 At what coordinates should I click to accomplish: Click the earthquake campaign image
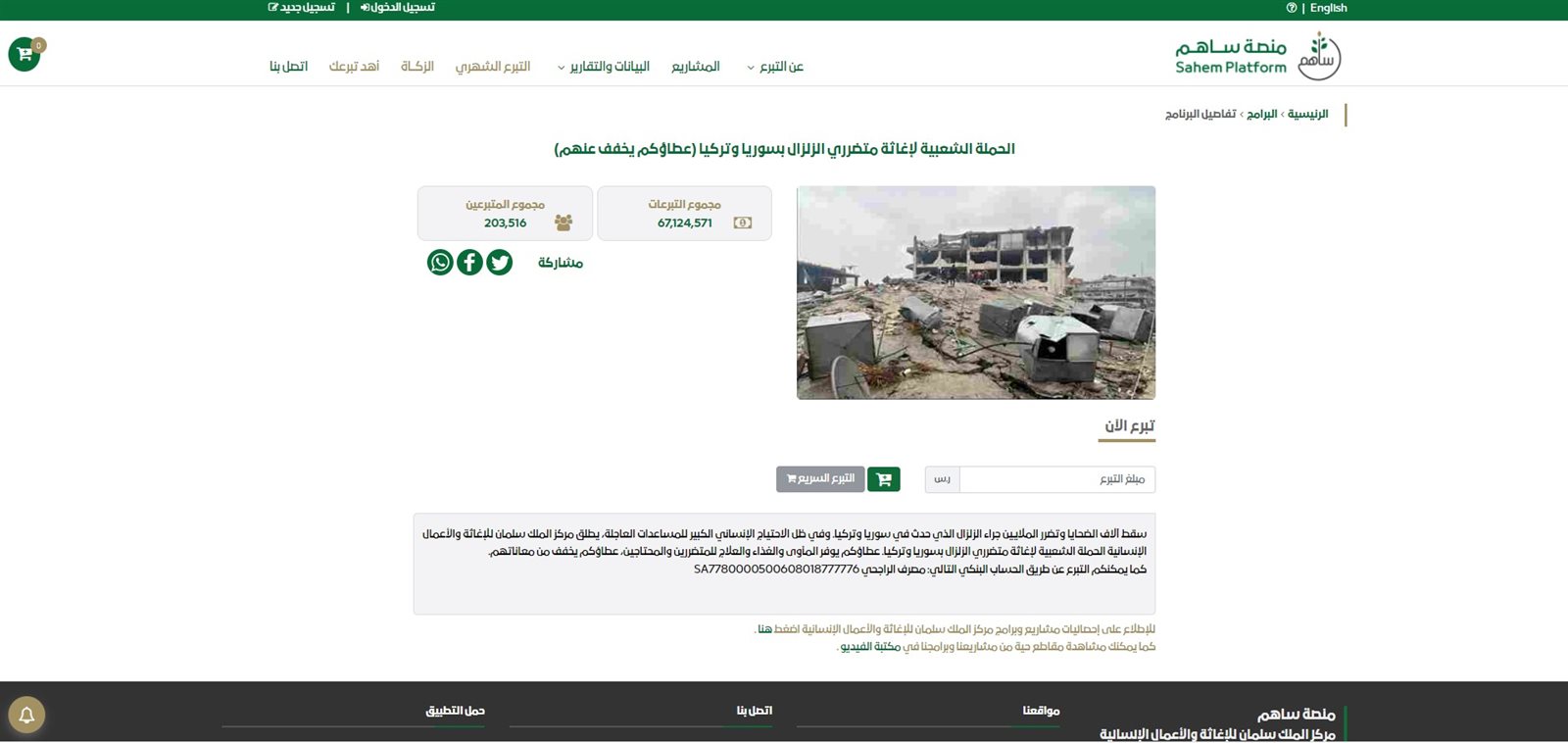click(x=976, y=293)
